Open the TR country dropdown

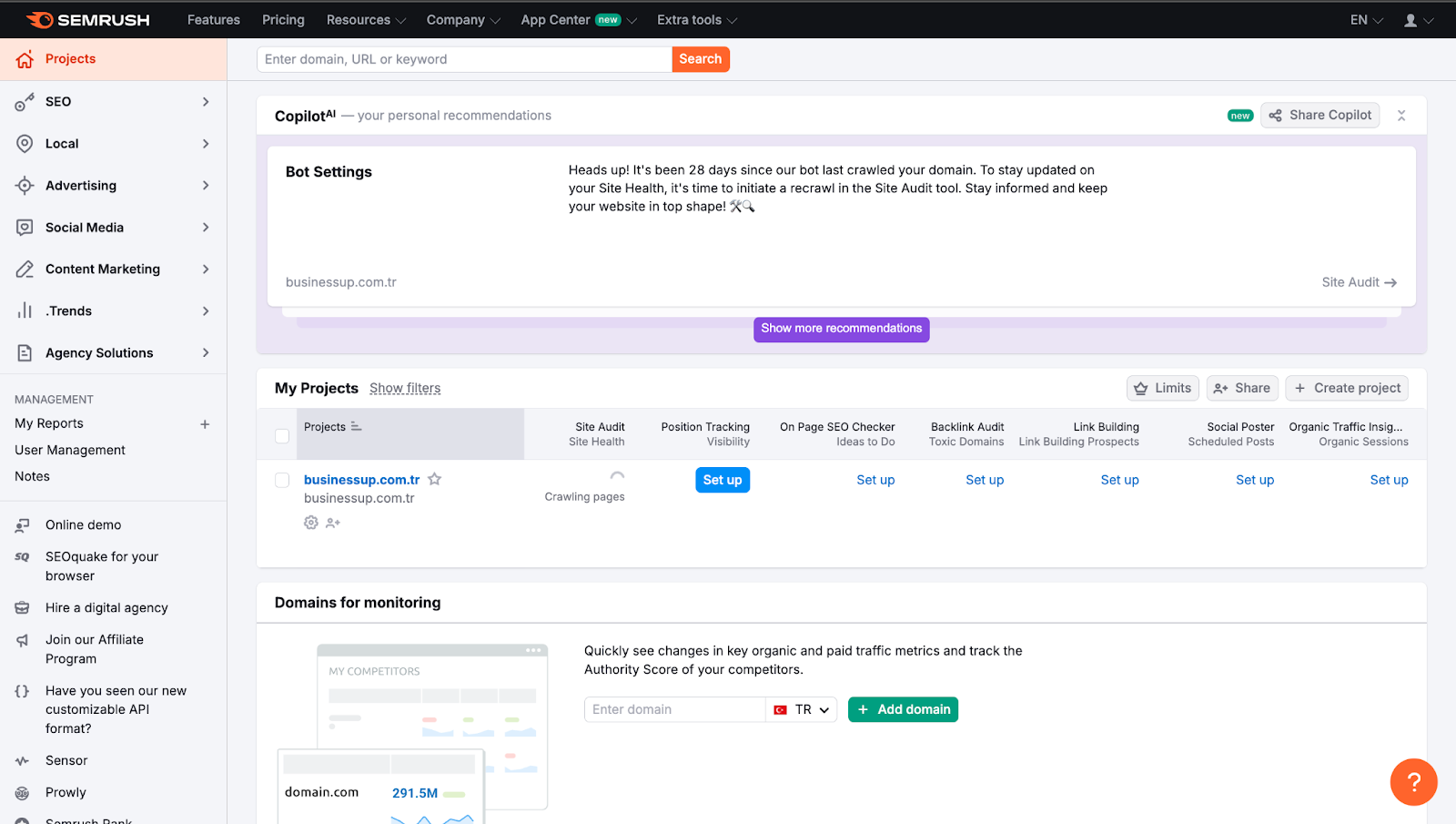(x=802, y=710)
